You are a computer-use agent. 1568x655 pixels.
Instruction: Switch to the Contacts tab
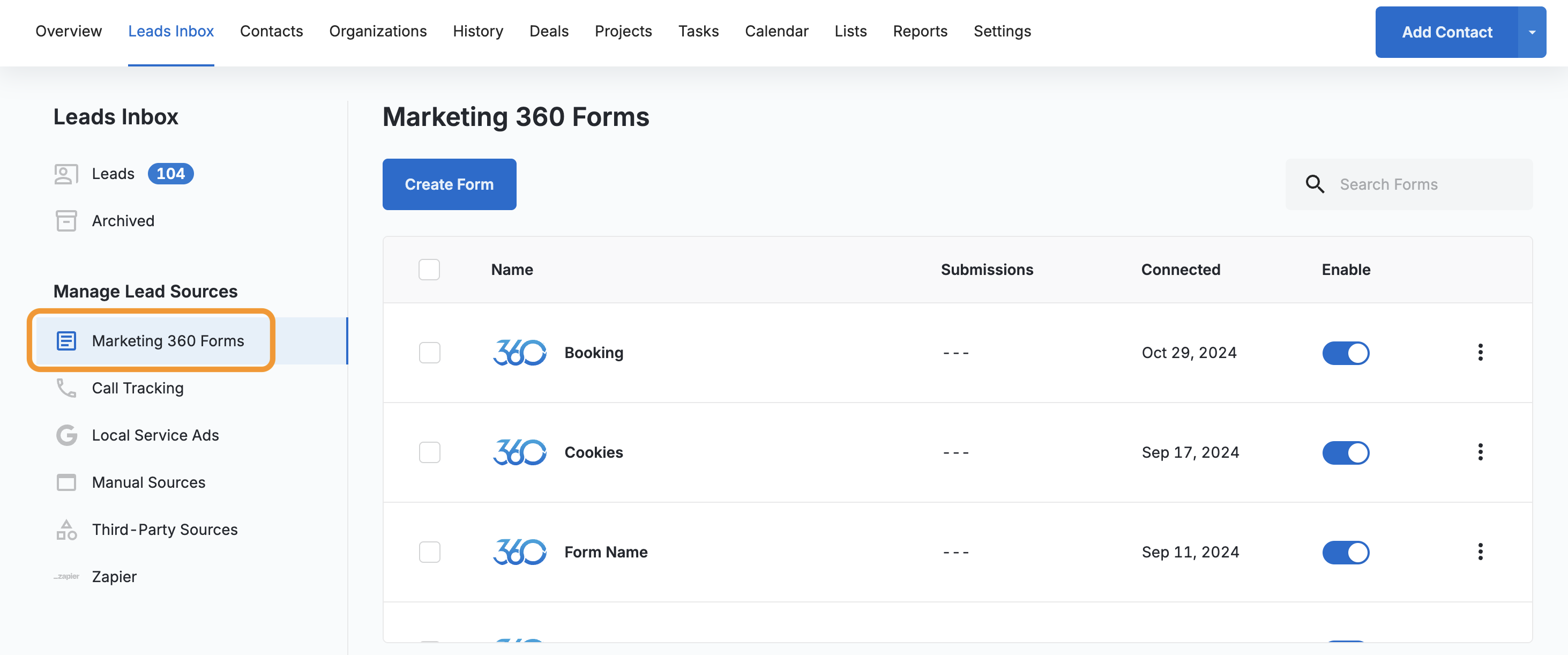point(272,31)
